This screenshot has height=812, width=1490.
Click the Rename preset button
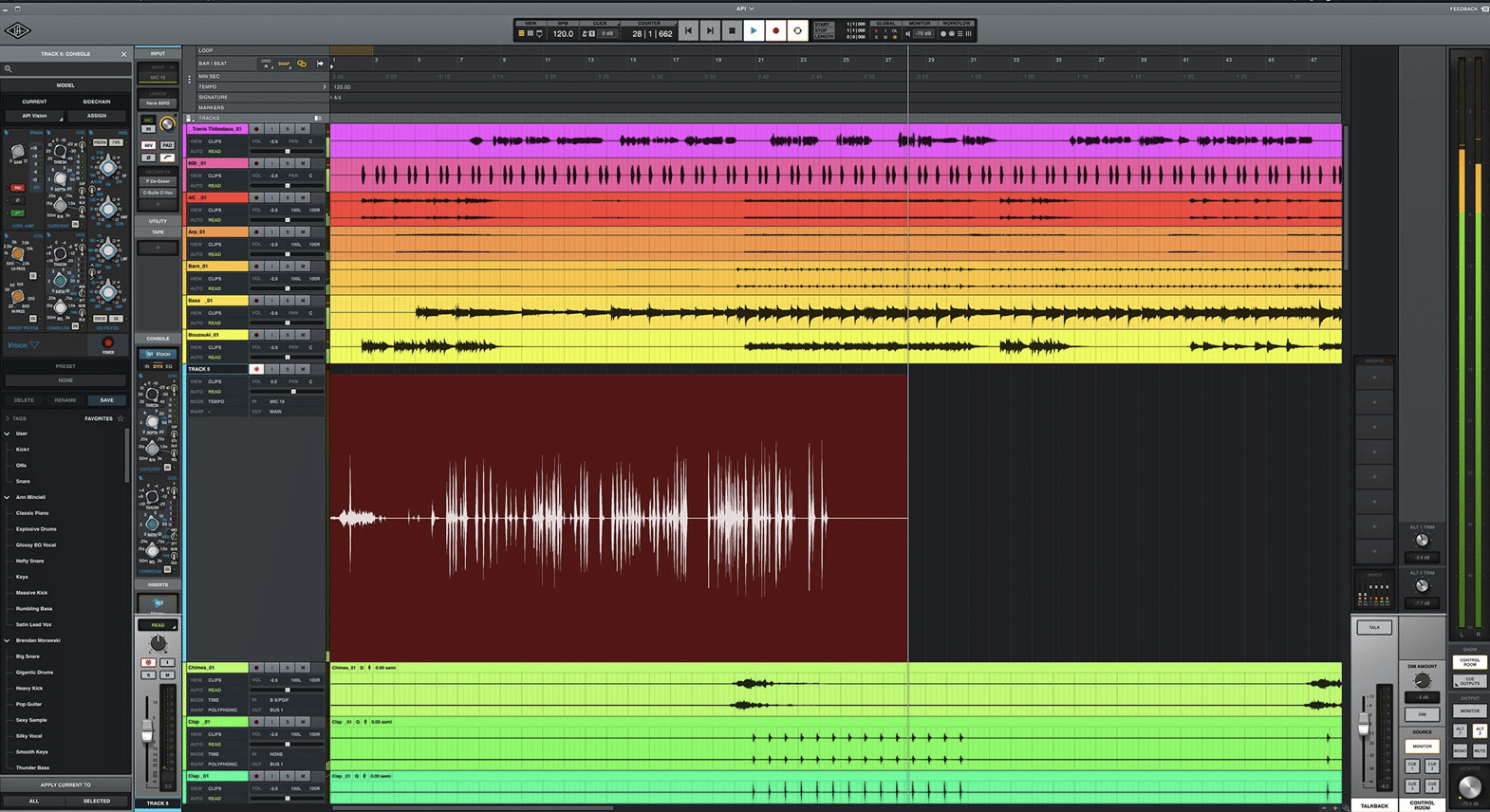65,400
